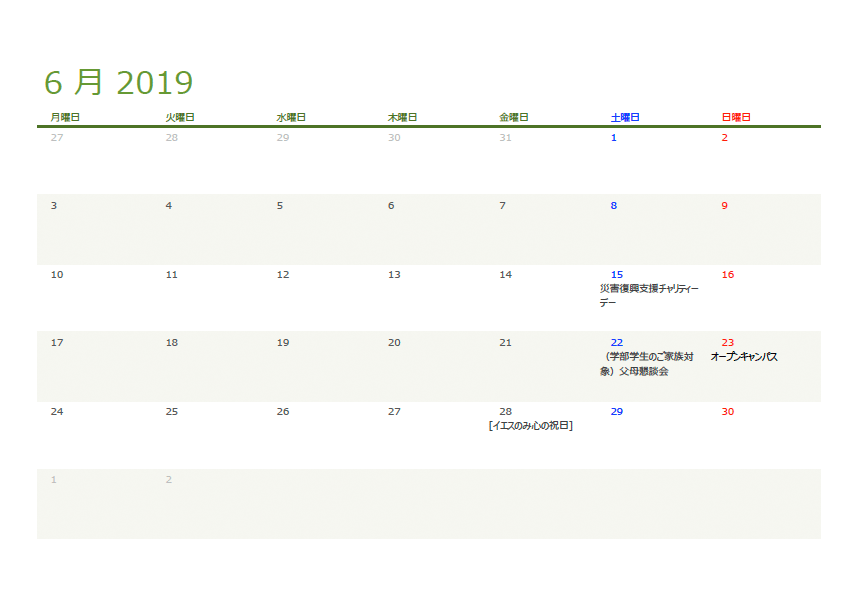Viewport: 842px width, 594px height.
Task: Click the date 11
Action: [x=172, y=274]
